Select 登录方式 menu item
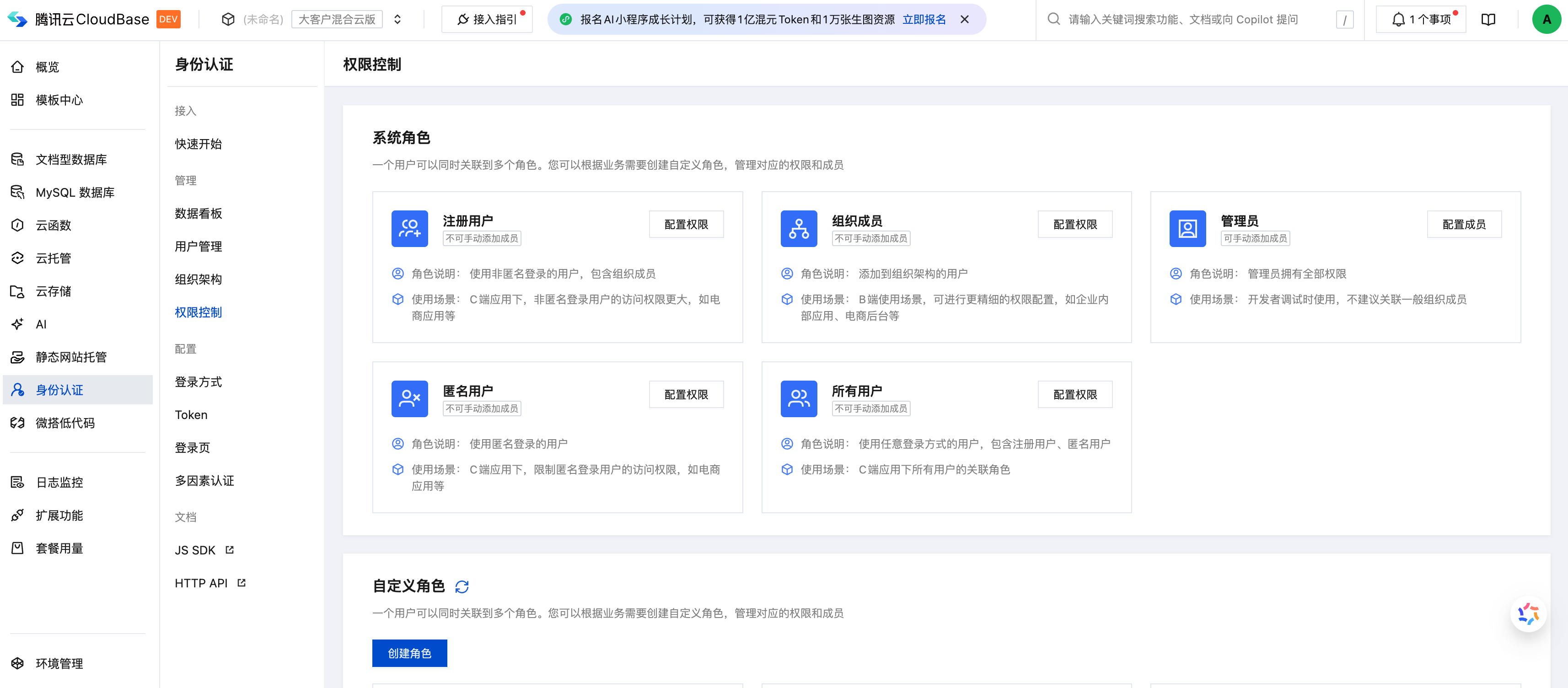The width and height of the screenshot is (1568, 688). coord(199,382)
